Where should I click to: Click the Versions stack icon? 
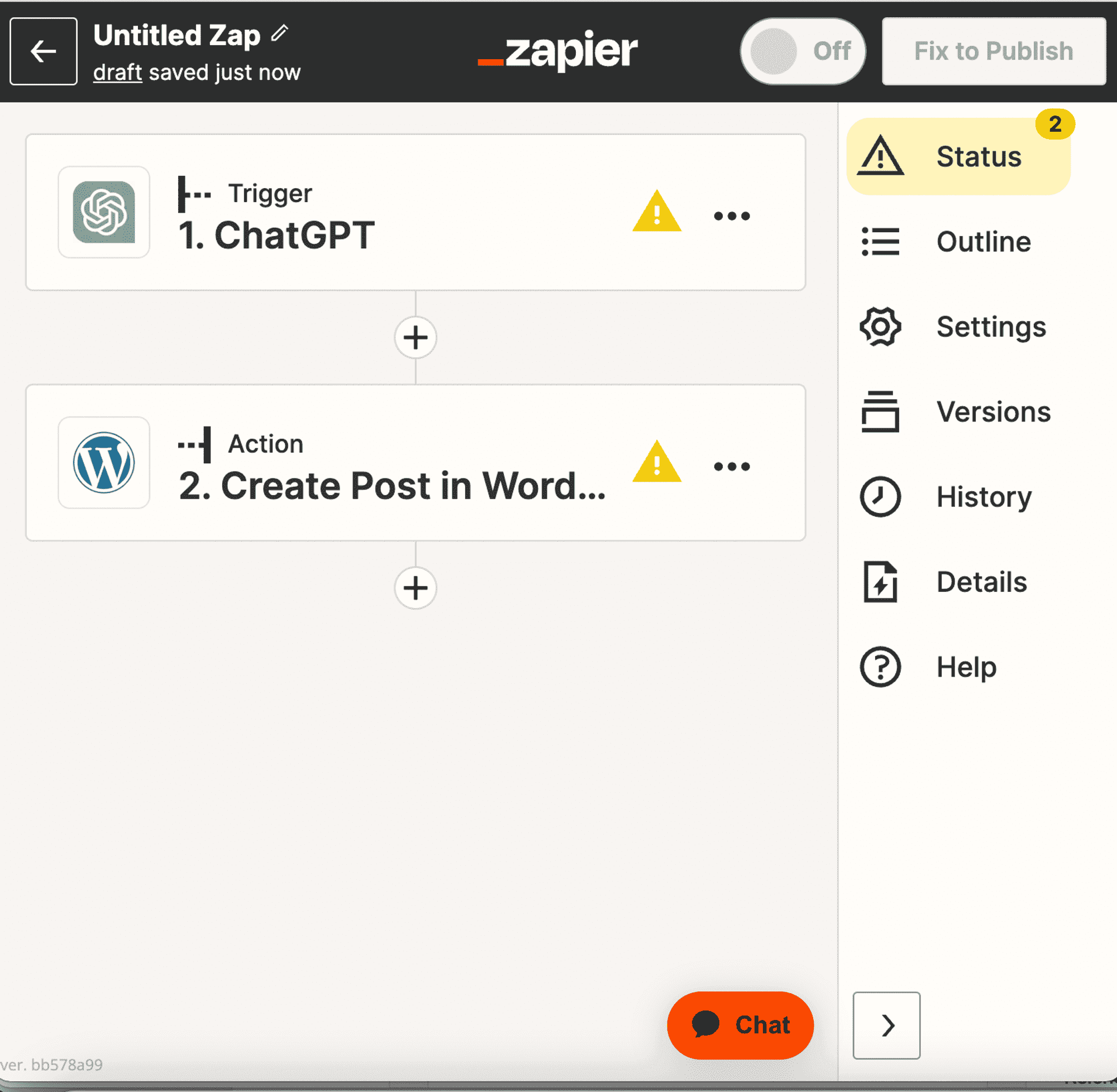coord(881,412)
